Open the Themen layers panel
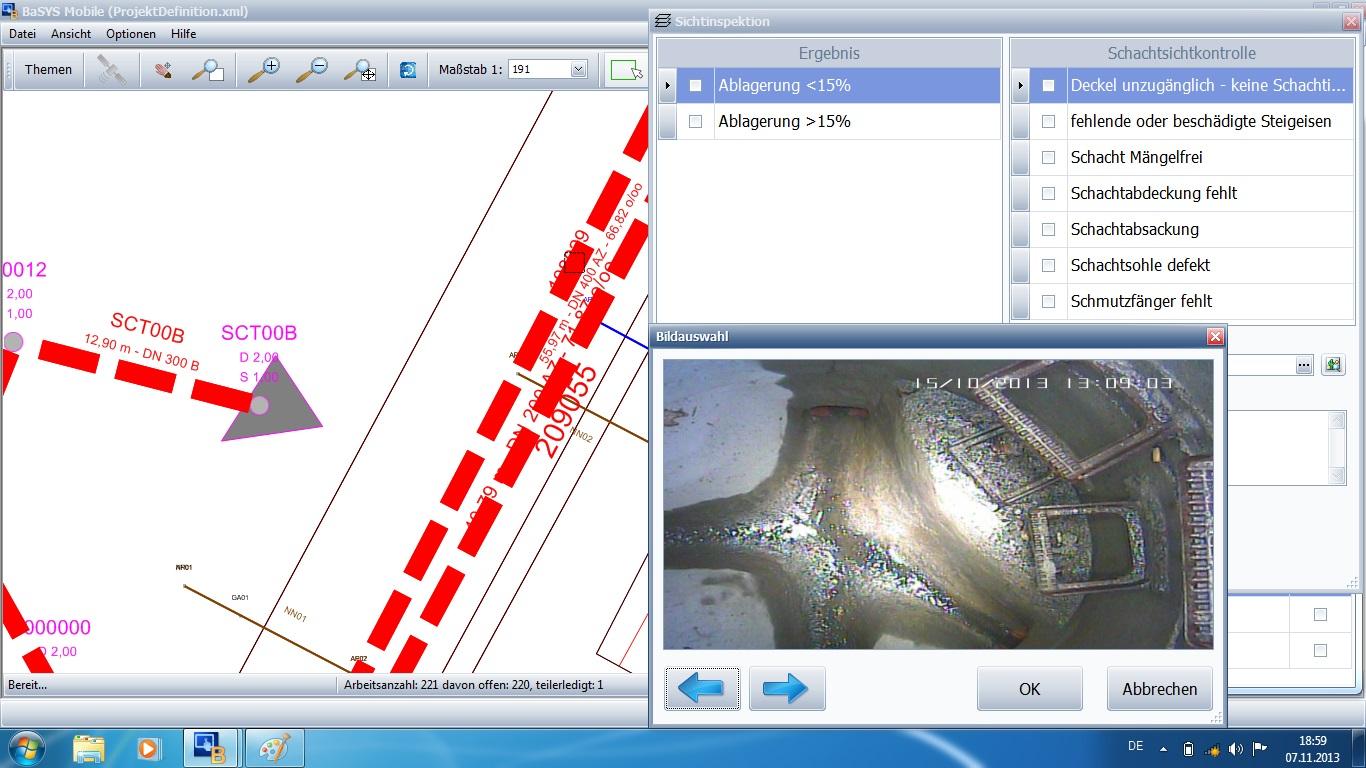Screen dimensions: 1366x768 click(48, 70)
